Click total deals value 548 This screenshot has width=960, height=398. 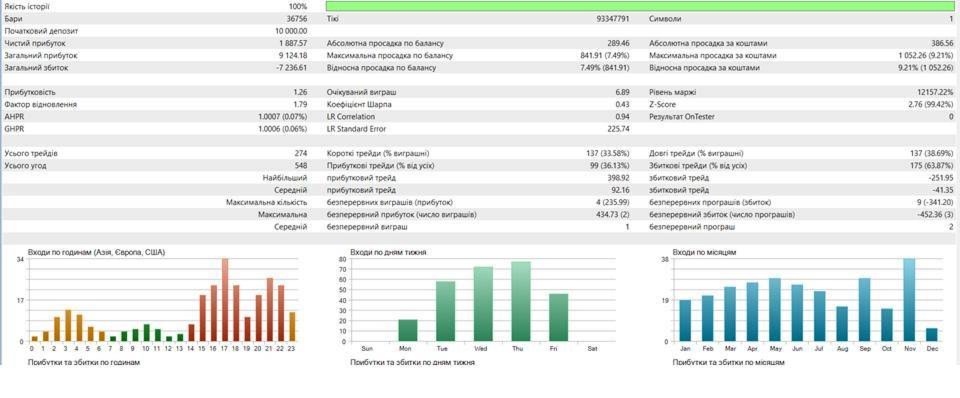(x=301, y=165)
